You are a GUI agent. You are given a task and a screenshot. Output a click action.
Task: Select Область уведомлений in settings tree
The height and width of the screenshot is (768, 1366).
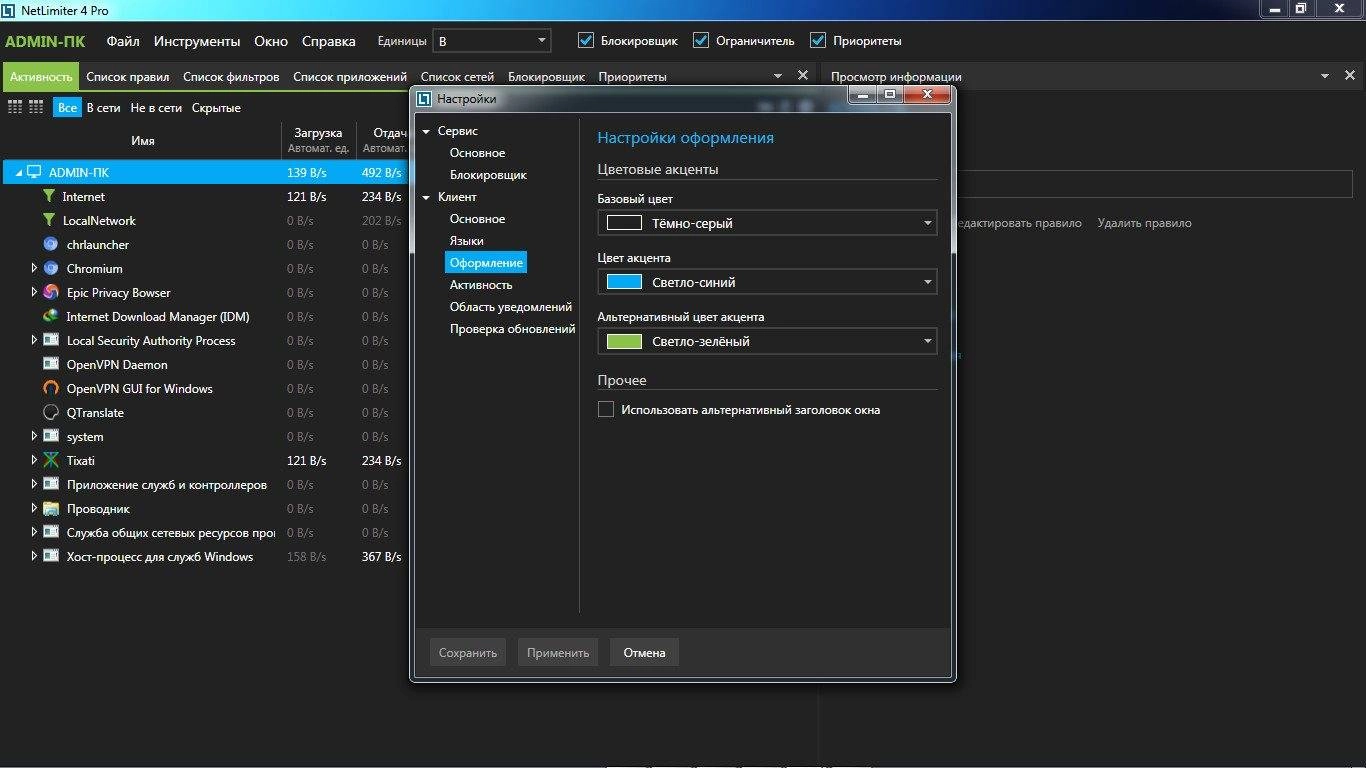click(511, 307)
